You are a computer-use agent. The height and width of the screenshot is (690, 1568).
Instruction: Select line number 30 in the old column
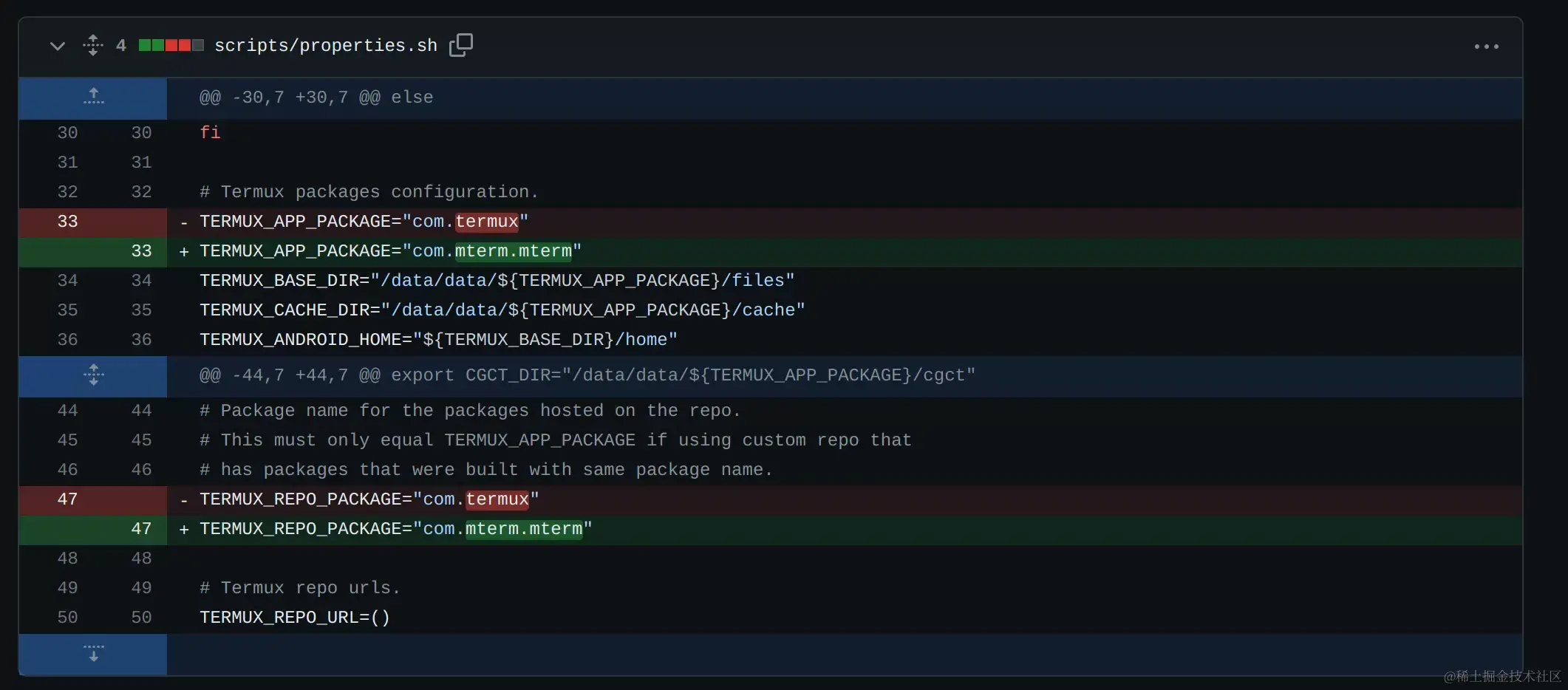coord(67,132)
